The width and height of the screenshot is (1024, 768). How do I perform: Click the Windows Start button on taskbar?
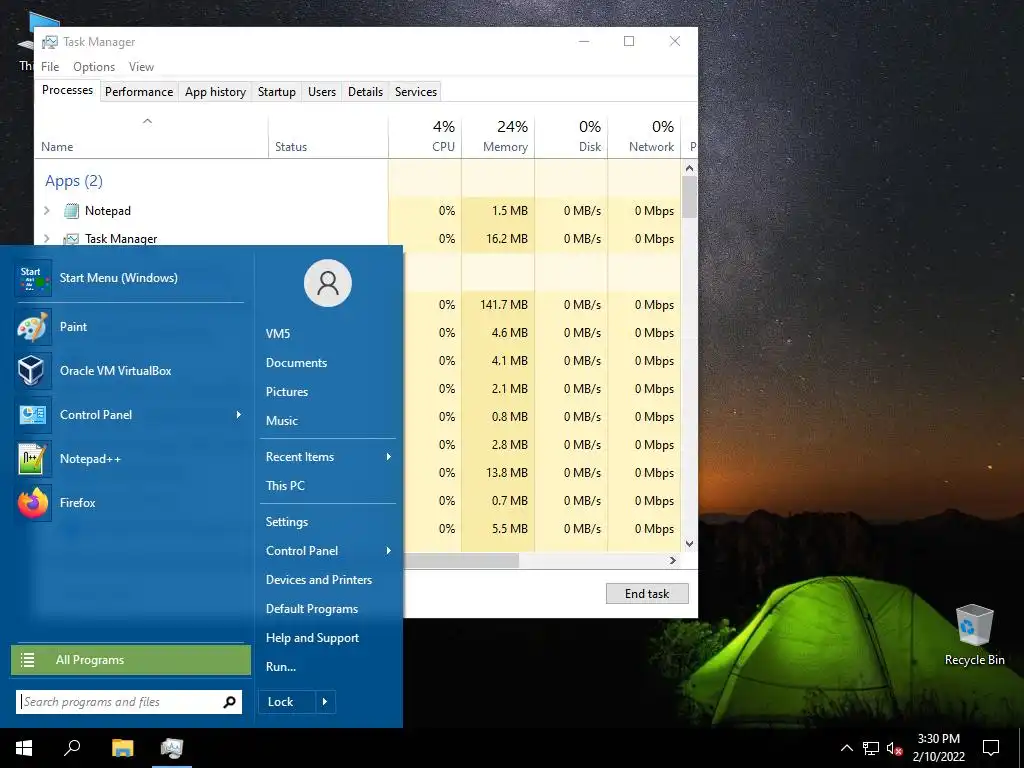click(24, 748)
